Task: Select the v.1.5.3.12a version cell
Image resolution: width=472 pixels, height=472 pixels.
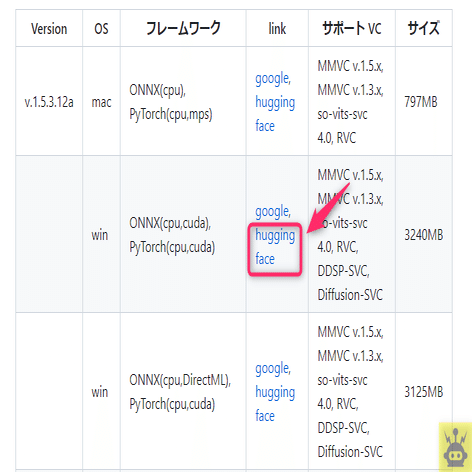Action: (49, 101)
